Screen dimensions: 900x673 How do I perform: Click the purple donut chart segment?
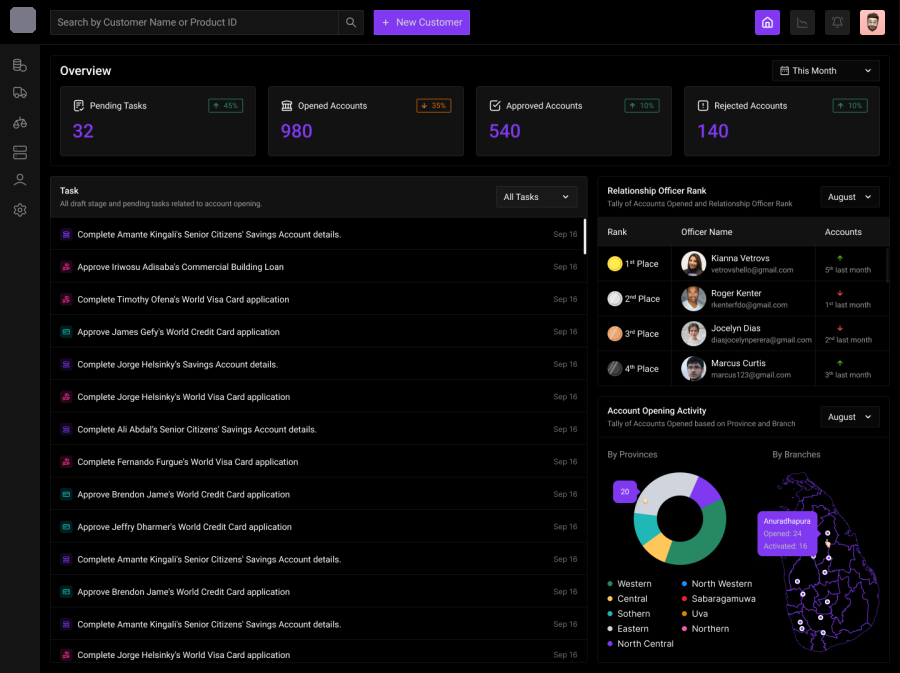tap(704, 492)
